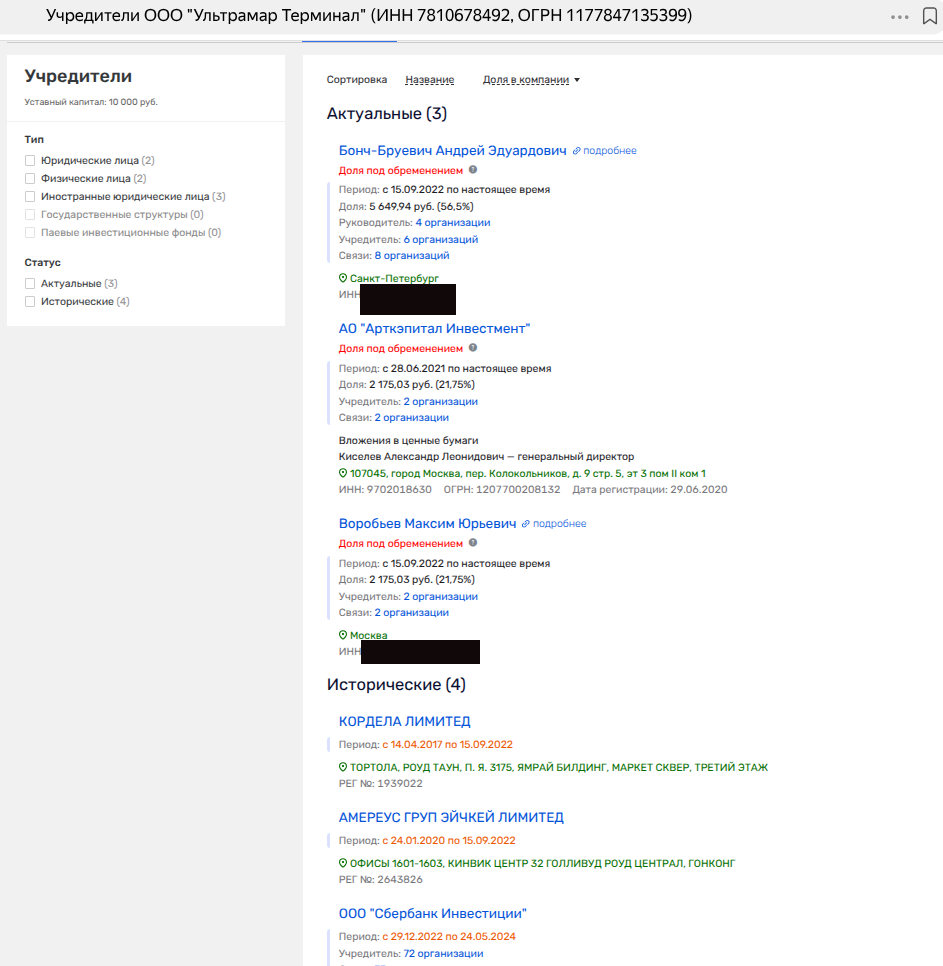Open the КОРДЕЛА ЛИМИТЕД founder entry
This screenshot has width=943, height=966.
coord(404,721)
